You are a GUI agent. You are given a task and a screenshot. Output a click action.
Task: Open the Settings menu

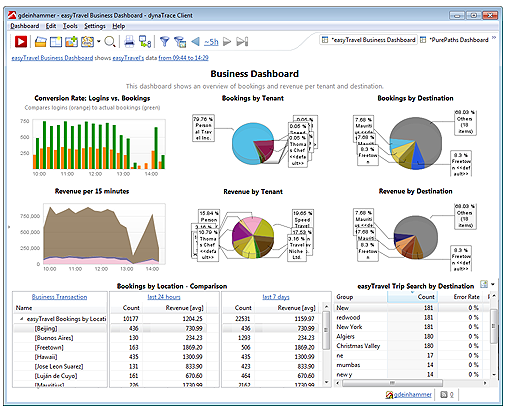point(95,26)
